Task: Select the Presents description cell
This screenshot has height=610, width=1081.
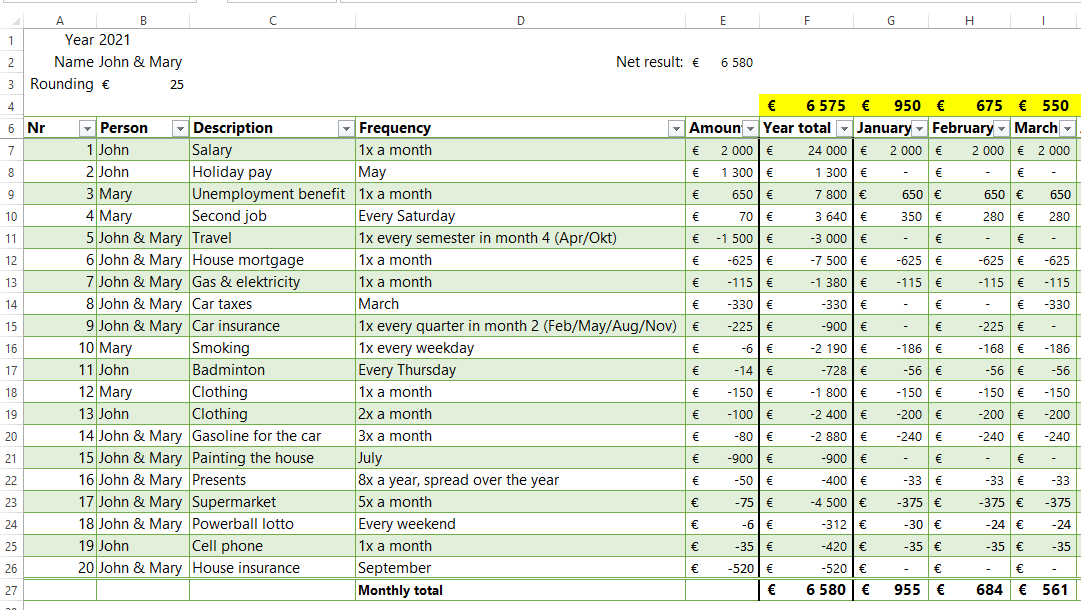Action: click(x=272, y=480)
